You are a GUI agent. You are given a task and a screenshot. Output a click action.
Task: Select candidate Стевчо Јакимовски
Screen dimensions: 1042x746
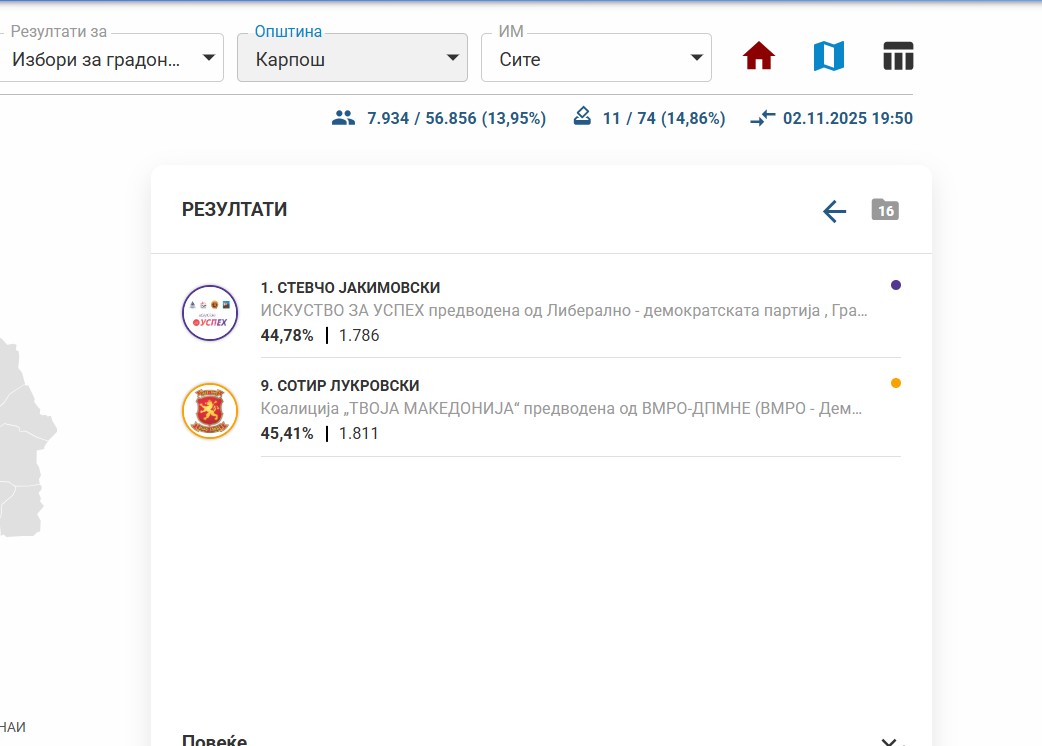(350, 288)
